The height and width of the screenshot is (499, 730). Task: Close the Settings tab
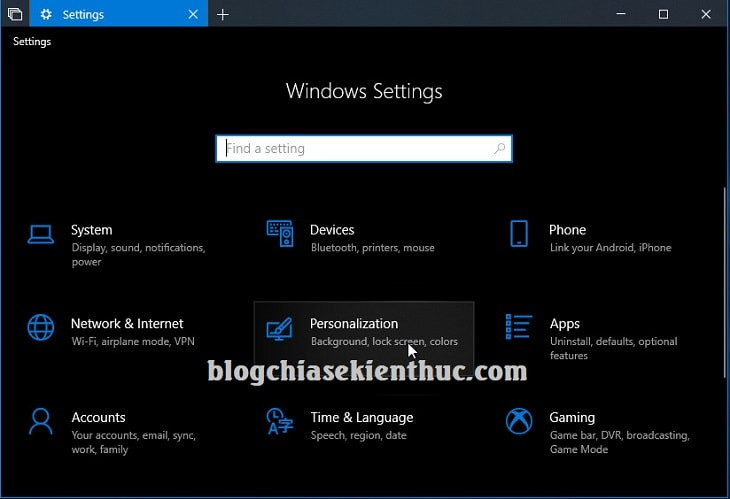pyautogui.click(x=193, y=14)
